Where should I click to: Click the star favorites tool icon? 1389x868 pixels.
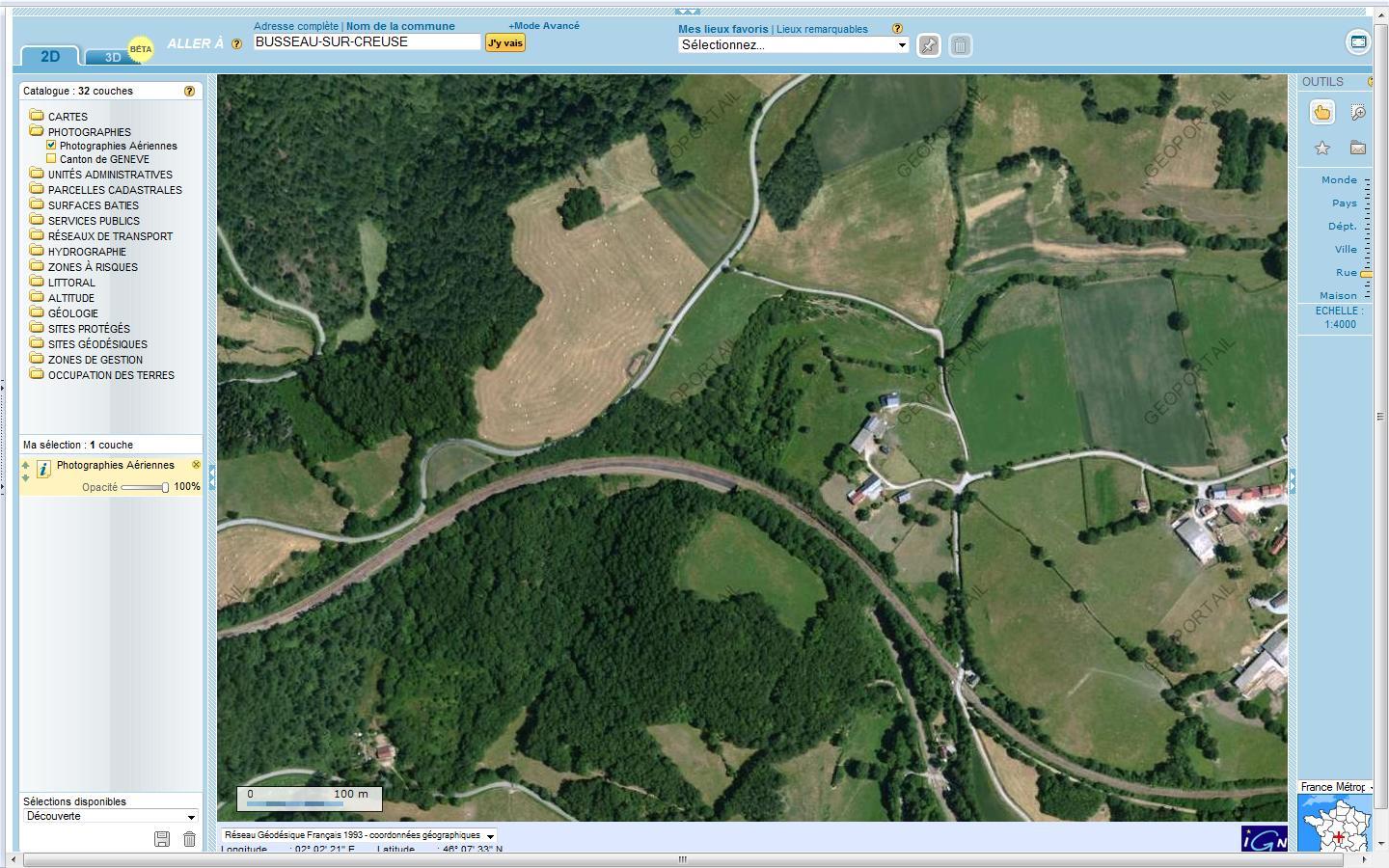click(1321, 148)
